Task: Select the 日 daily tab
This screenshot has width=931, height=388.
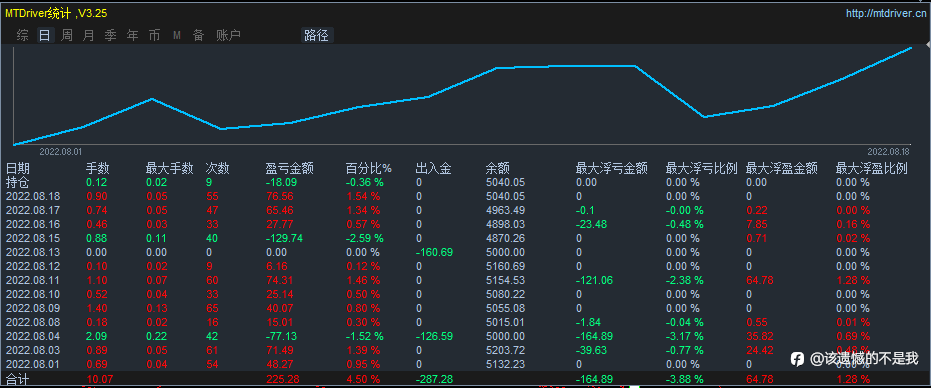Action: point(45,36)
